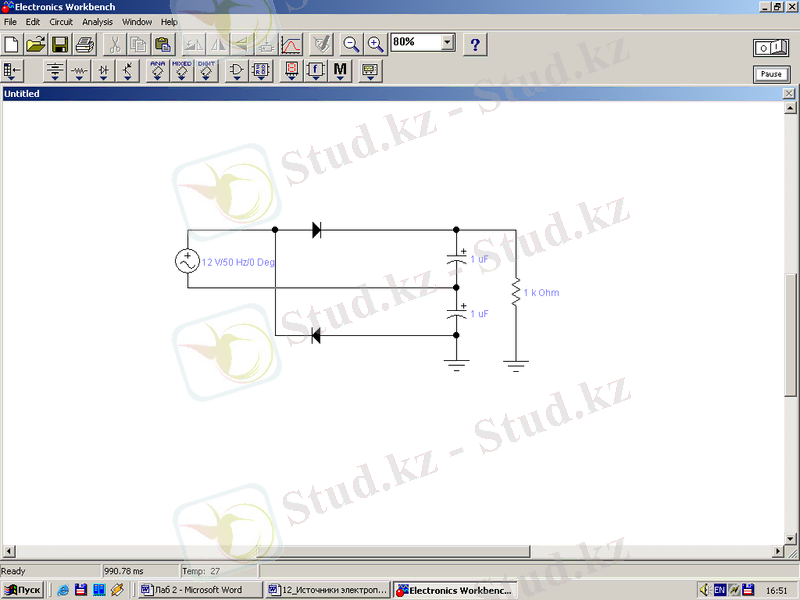Open the Basic resistor parts bin
This screenshot has height=600, width=800.
[x=79, y=70]
